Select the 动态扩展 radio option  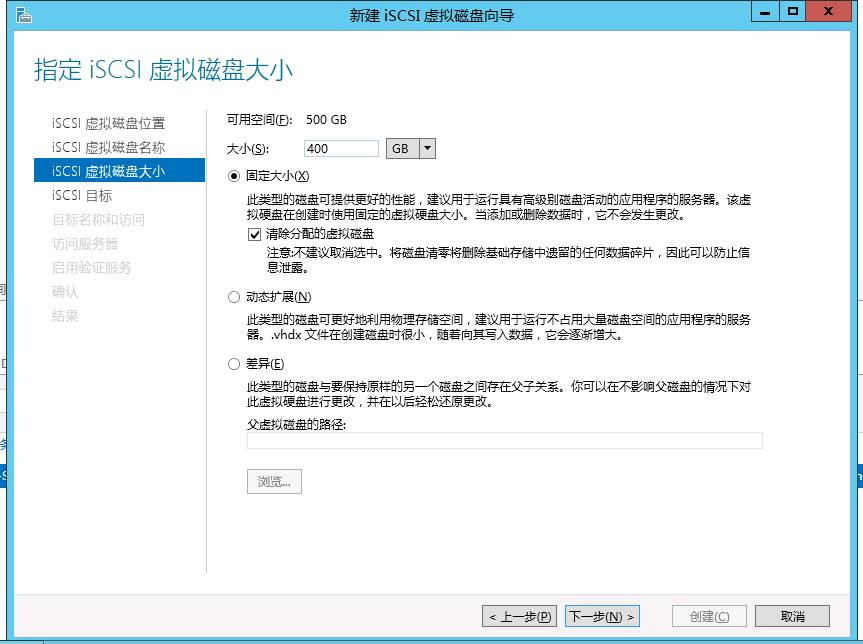234,297
